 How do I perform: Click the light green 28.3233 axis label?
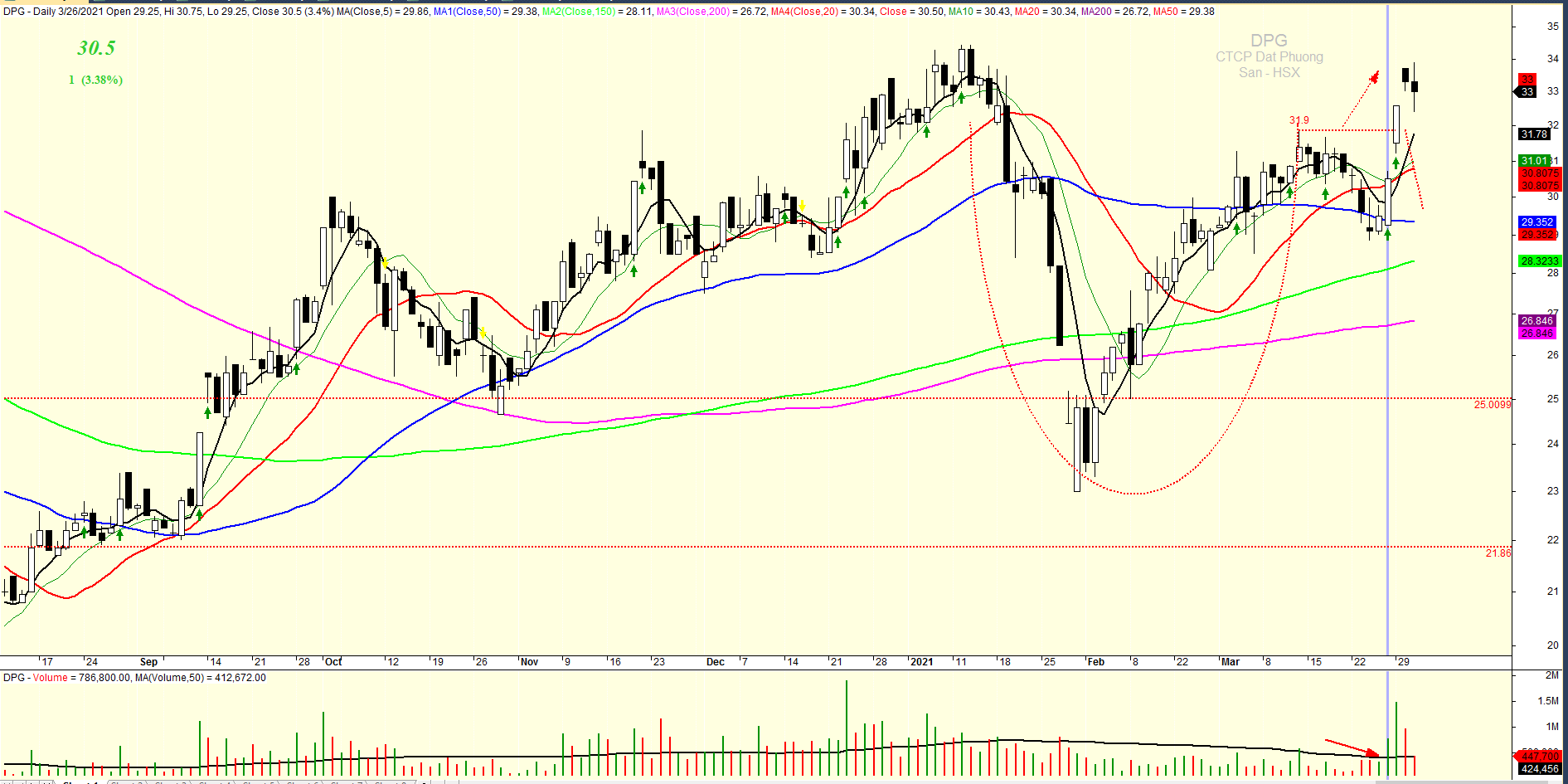pos(1539,261)
